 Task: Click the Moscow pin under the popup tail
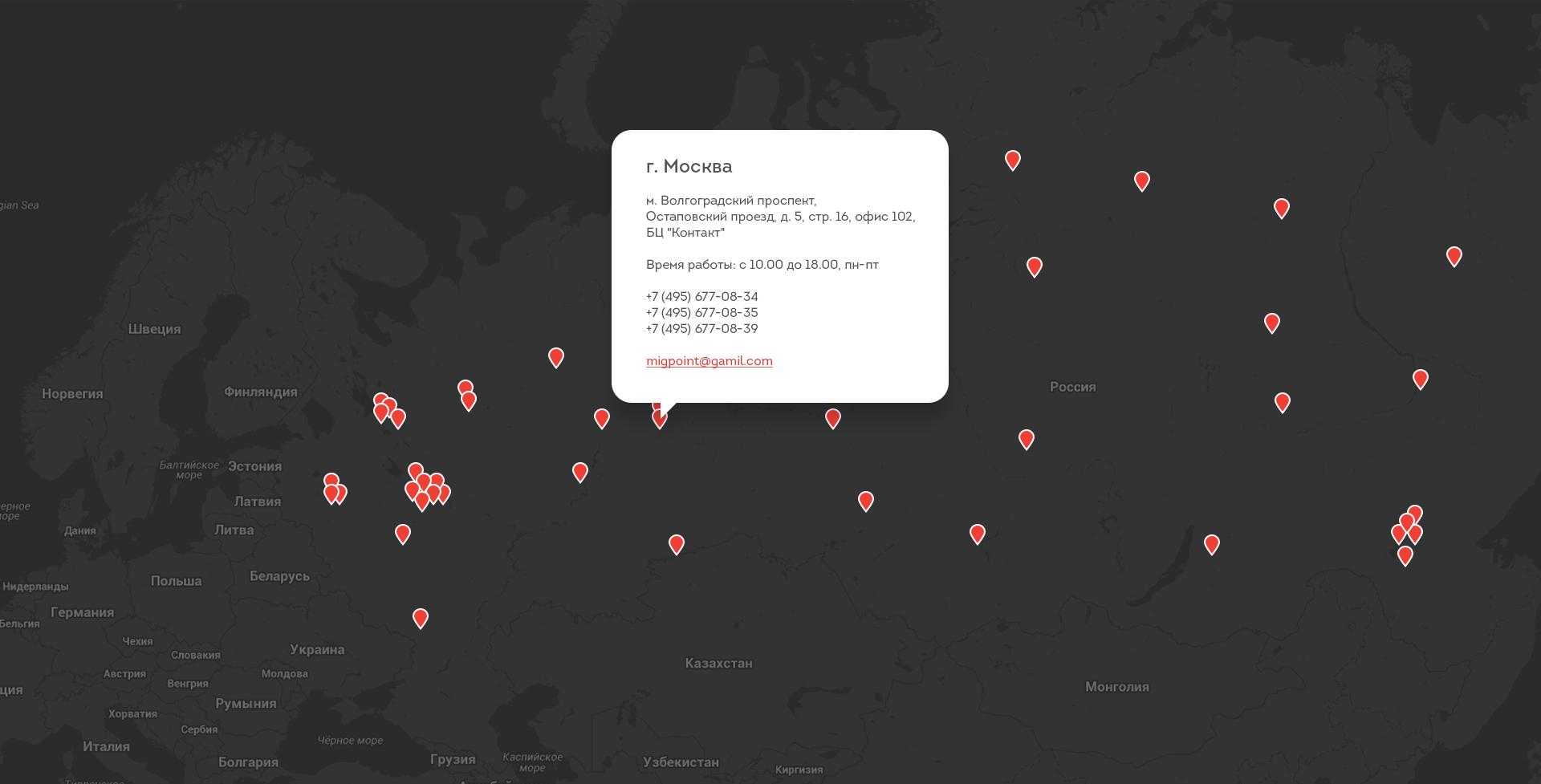(660, 418)
